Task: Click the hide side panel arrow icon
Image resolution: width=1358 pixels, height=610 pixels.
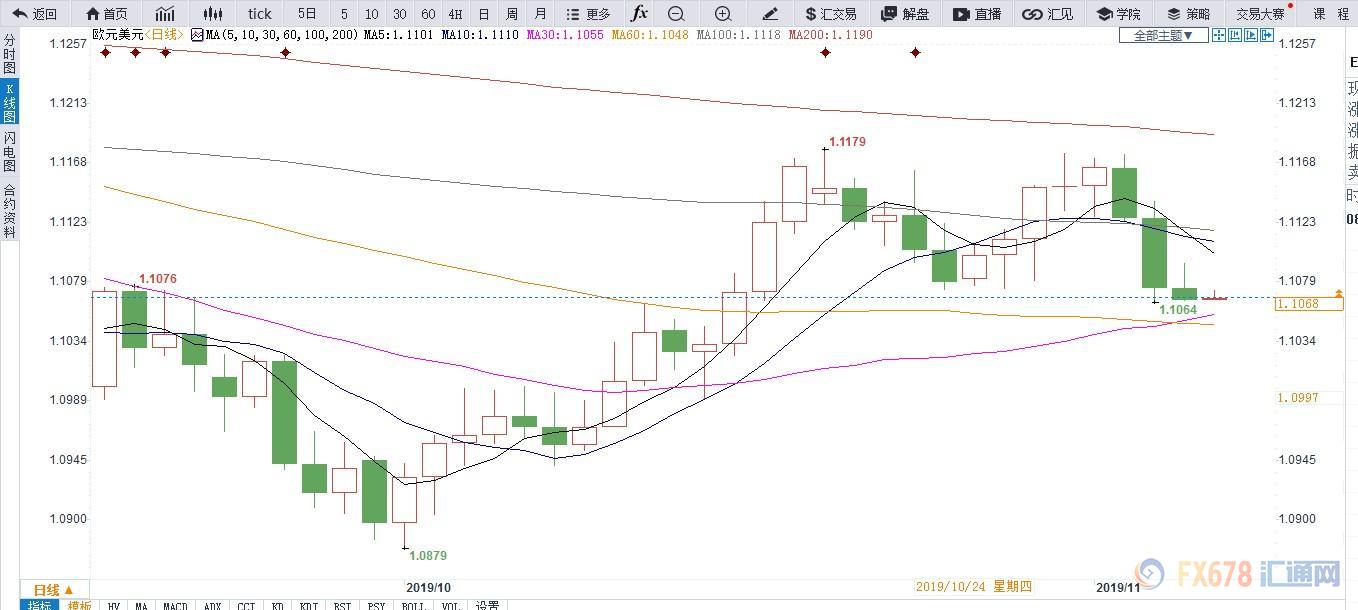Action: point(1267,35)
